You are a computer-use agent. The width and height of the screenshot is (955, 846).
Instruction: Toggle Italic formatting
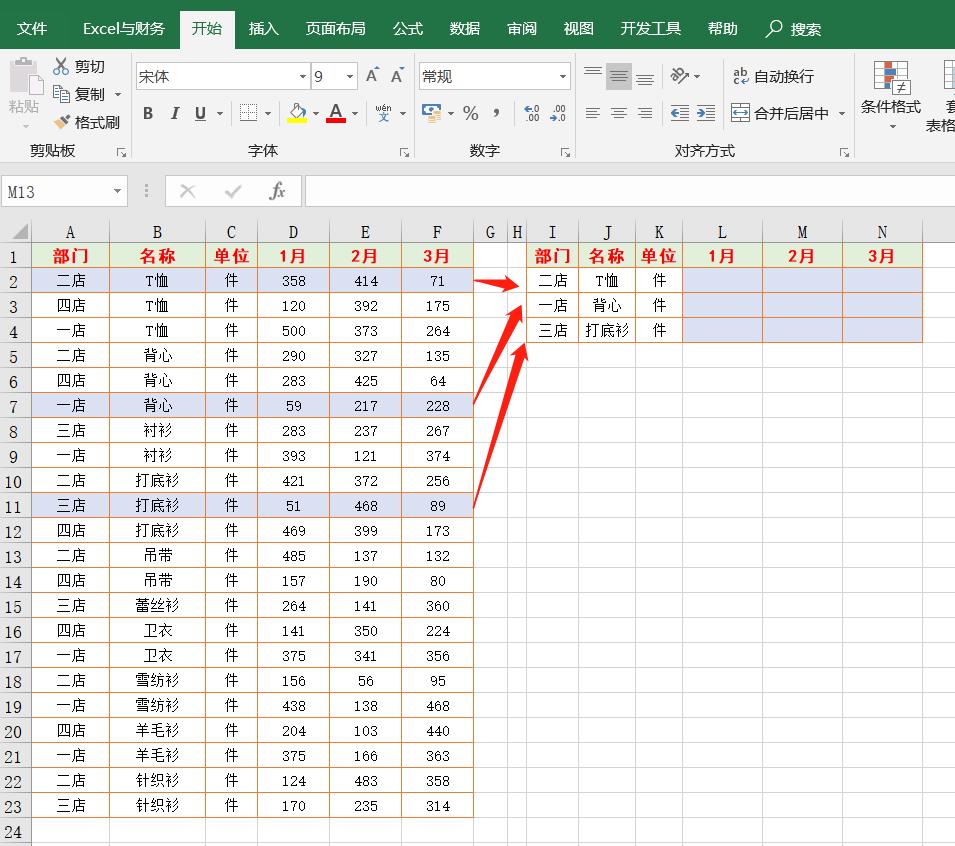click(x=175, y=113)
